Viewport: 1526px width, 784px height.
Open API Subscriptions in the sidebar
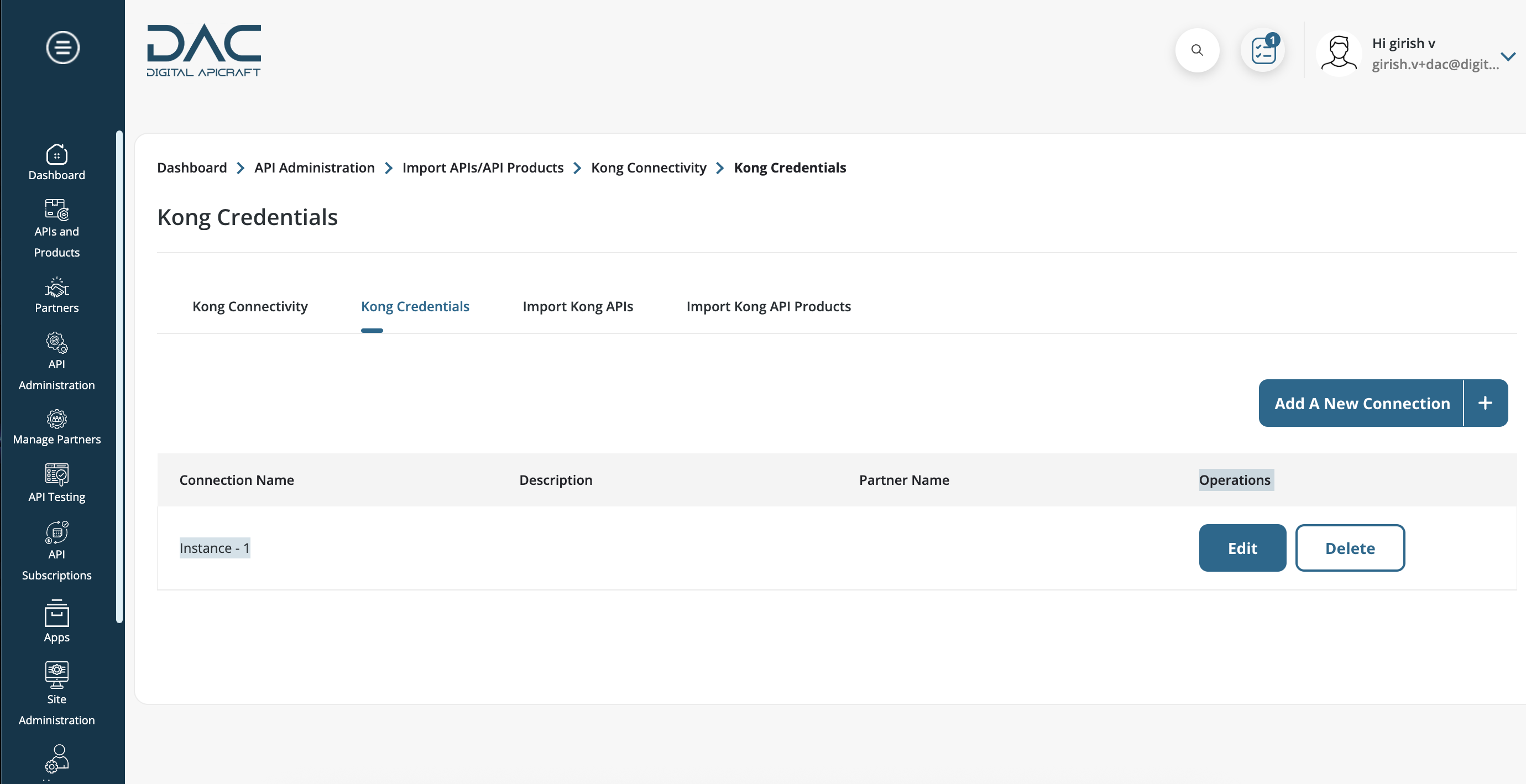pos(57,552)
